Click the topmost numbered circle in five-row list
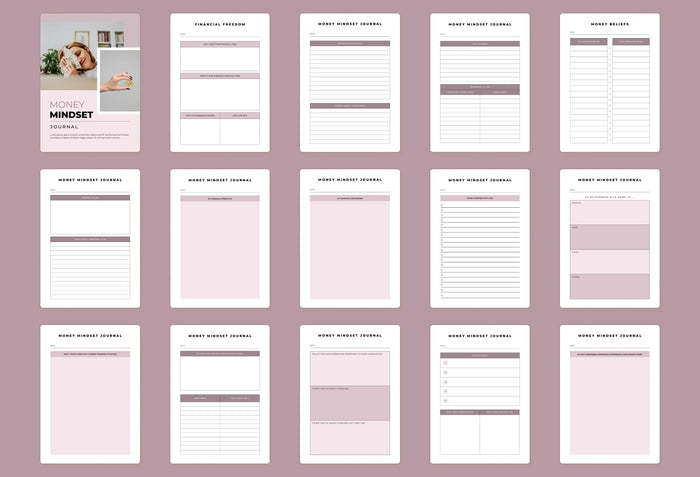The image size is (700, 477). click(x=445, y=363)
